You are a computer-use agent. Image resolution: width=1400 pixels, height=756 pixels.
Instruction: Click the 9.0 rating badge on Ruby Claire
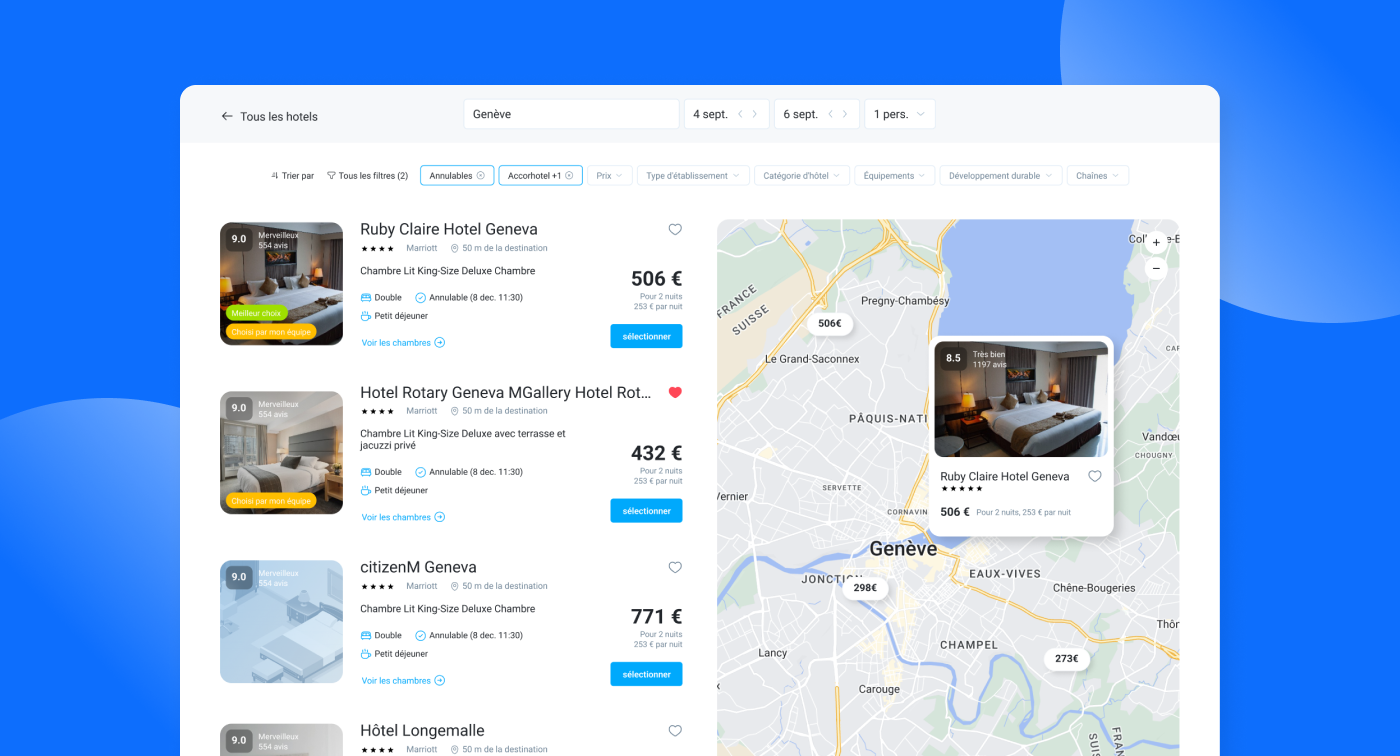[x=238, y=239]
